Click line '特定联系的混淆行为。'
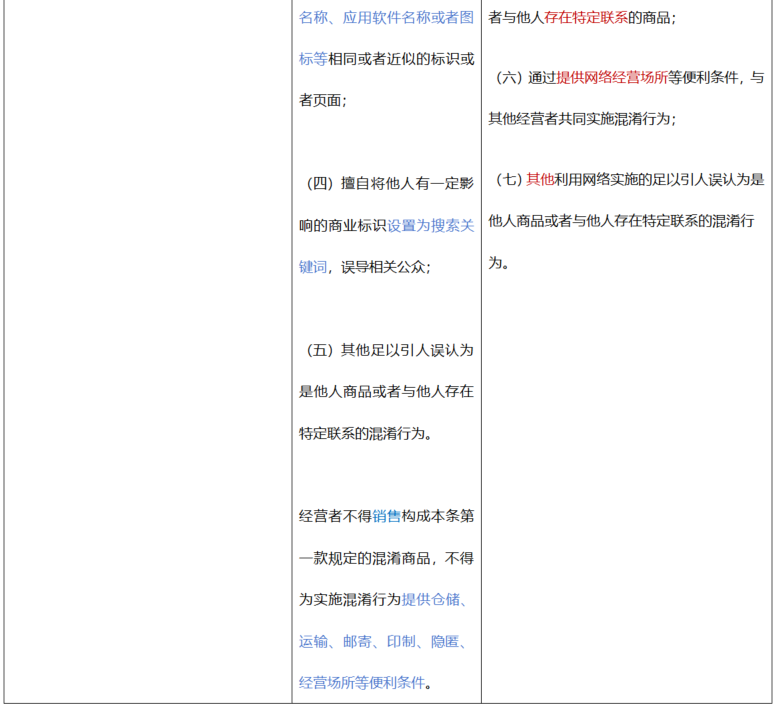Screen dimensions: 778x715 click(x=366, y=434)
